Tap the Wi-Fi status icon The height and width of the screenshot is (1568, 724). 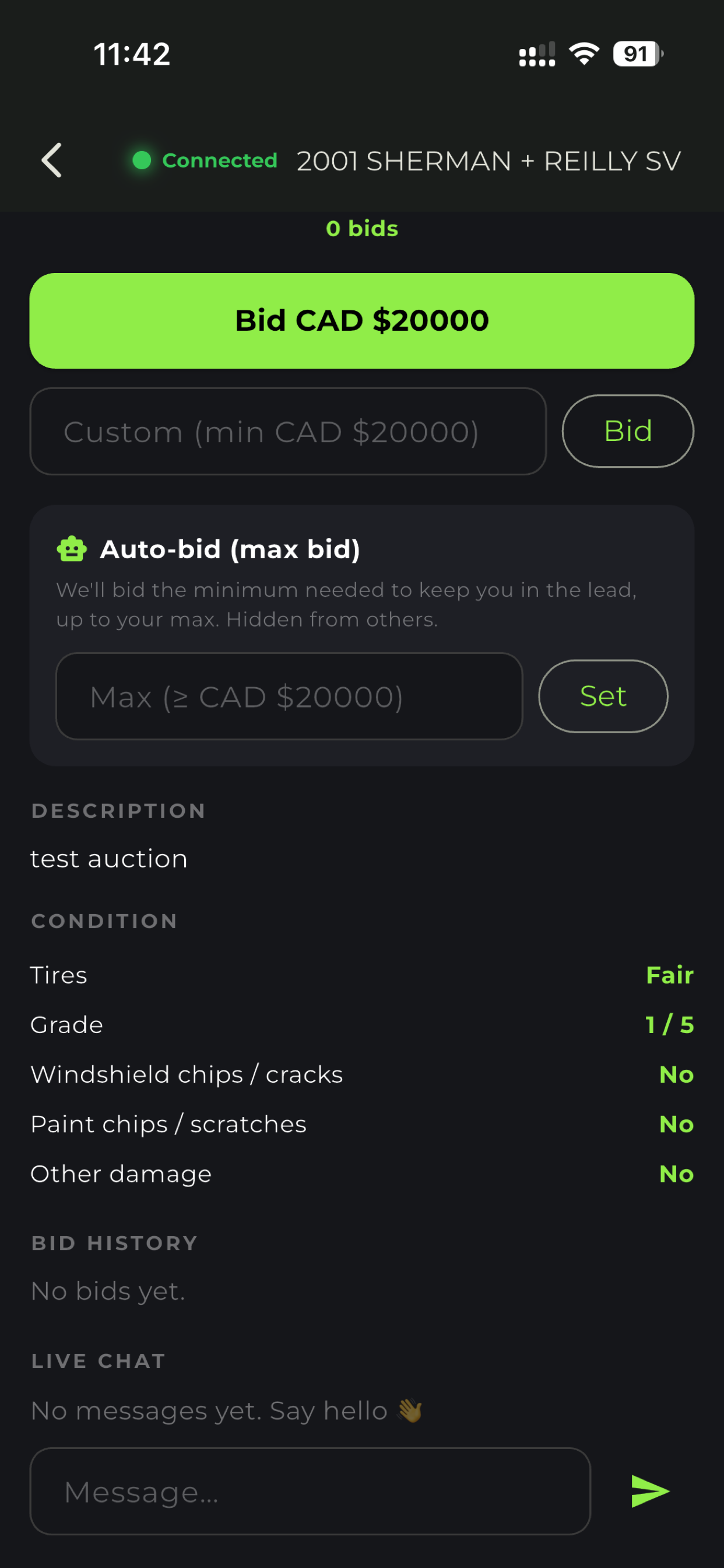coord(584,54)
